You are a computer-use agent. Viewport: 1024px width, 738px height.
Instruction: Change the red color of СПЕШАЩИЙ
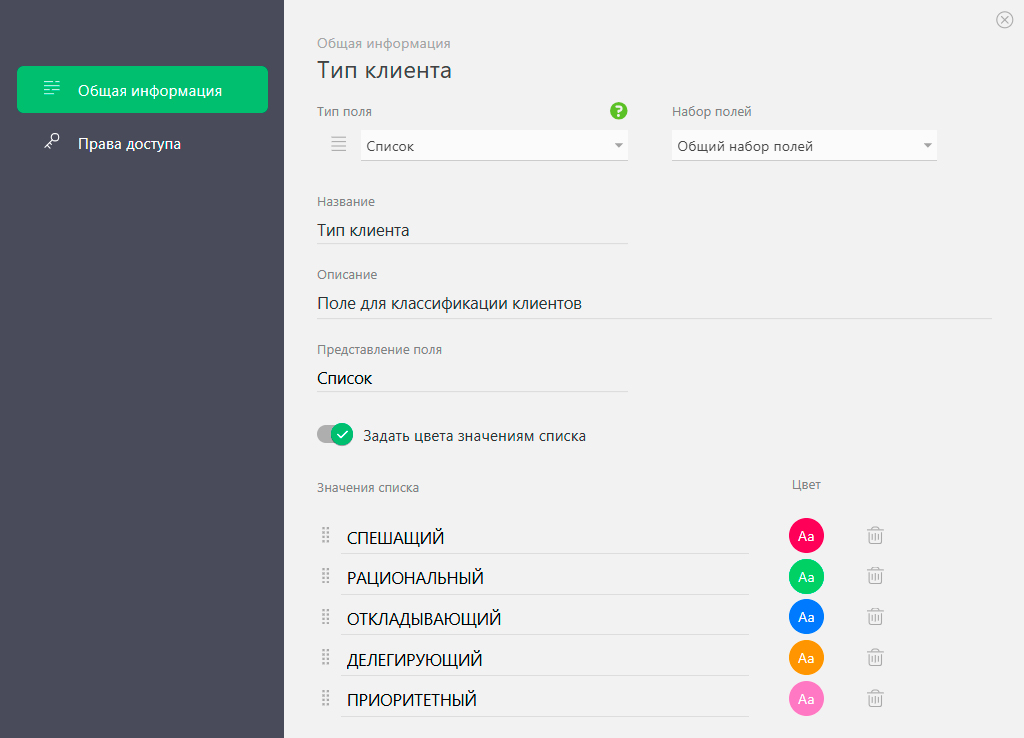pos(806,536)
